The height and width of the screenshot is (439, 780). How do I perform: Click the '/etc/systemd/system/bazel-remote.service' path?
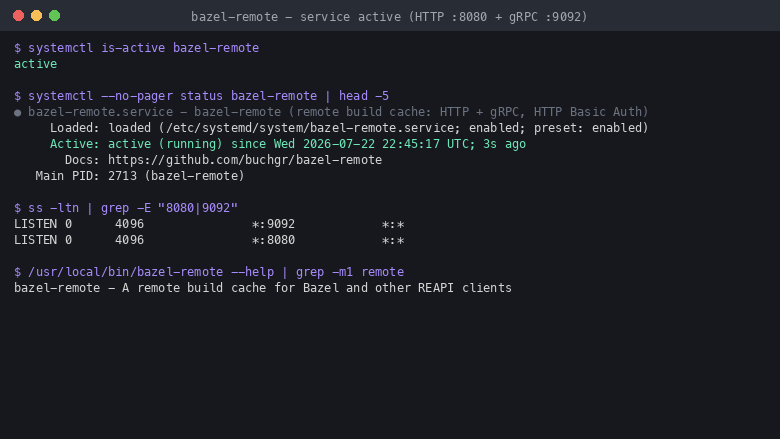click(310, 128)
